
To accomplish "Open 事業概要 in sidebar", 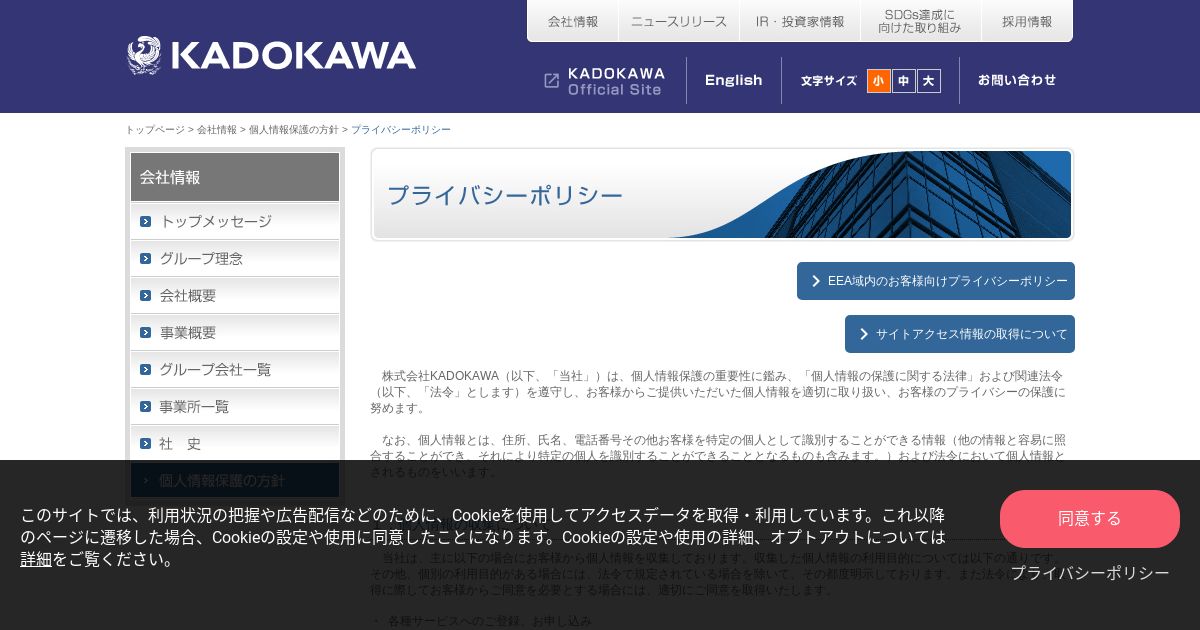I will pyautogui.click(x=235, y=332).
